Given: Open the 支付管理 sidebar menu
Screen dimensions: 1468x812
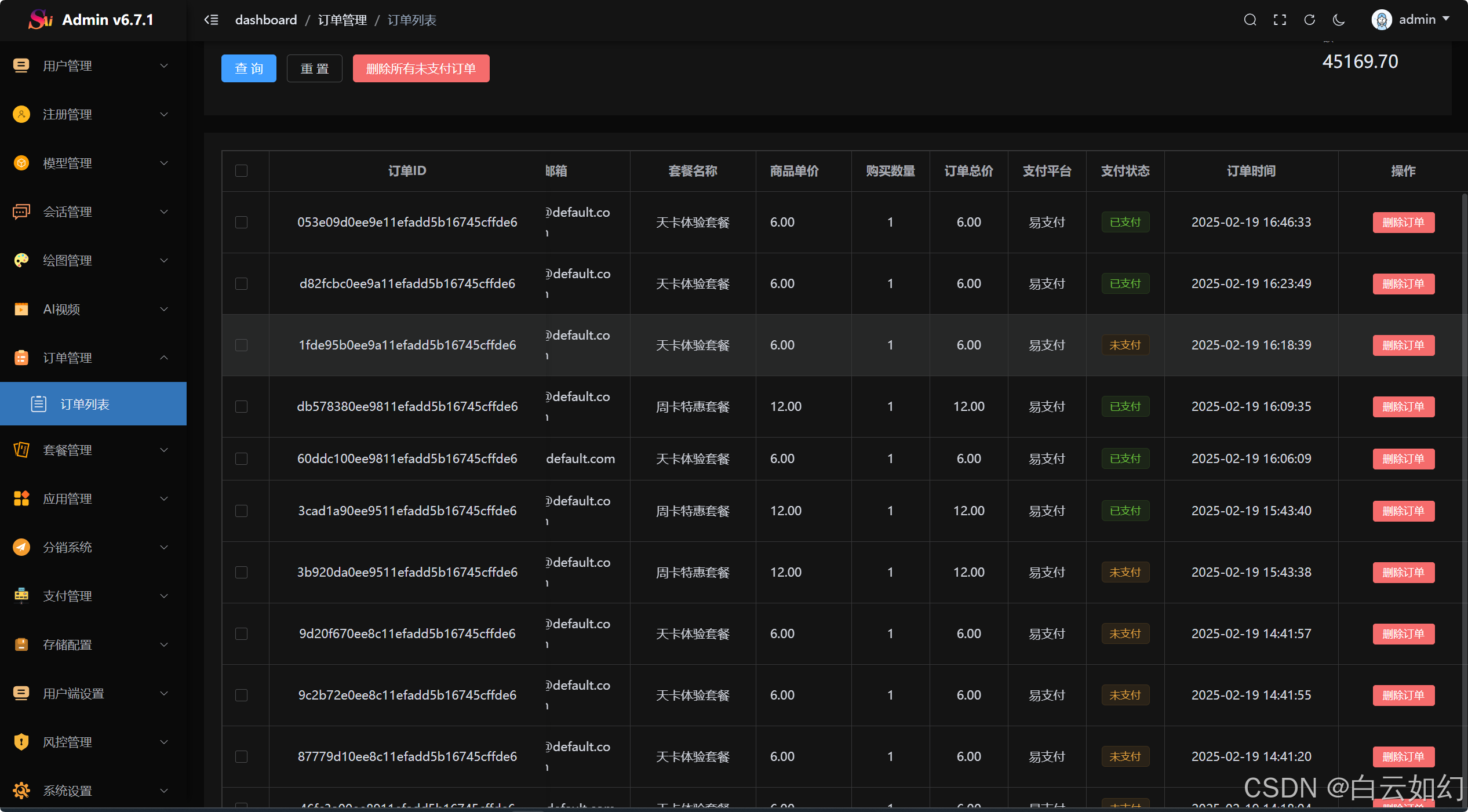Looking at the screenshot, I should pyautogui.click(x=68, y=596).
